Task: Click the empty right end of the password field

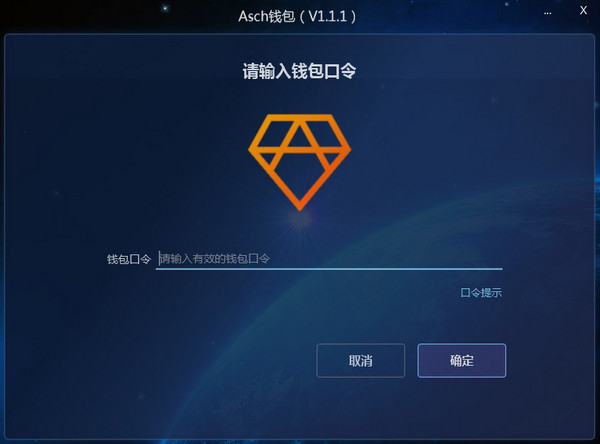Action: click(459, 259)
